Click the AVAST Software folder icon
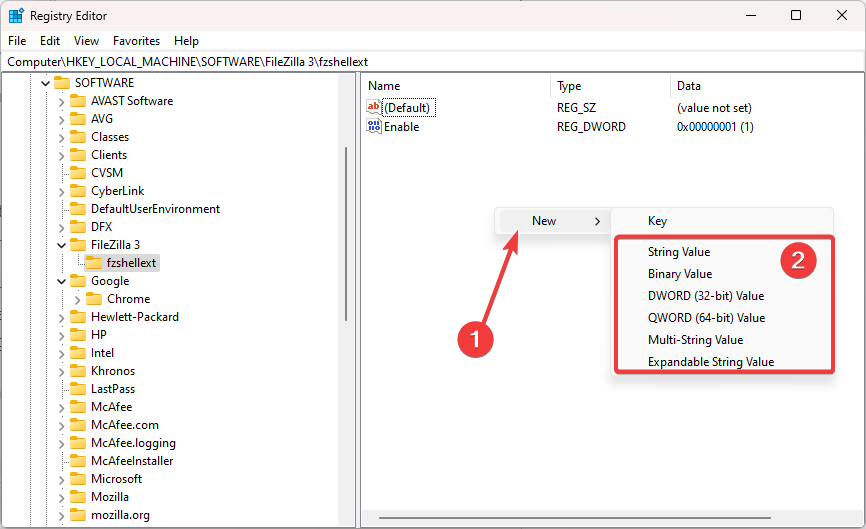The height and width of the screenshot is (529, 866). tap(78, 101)
